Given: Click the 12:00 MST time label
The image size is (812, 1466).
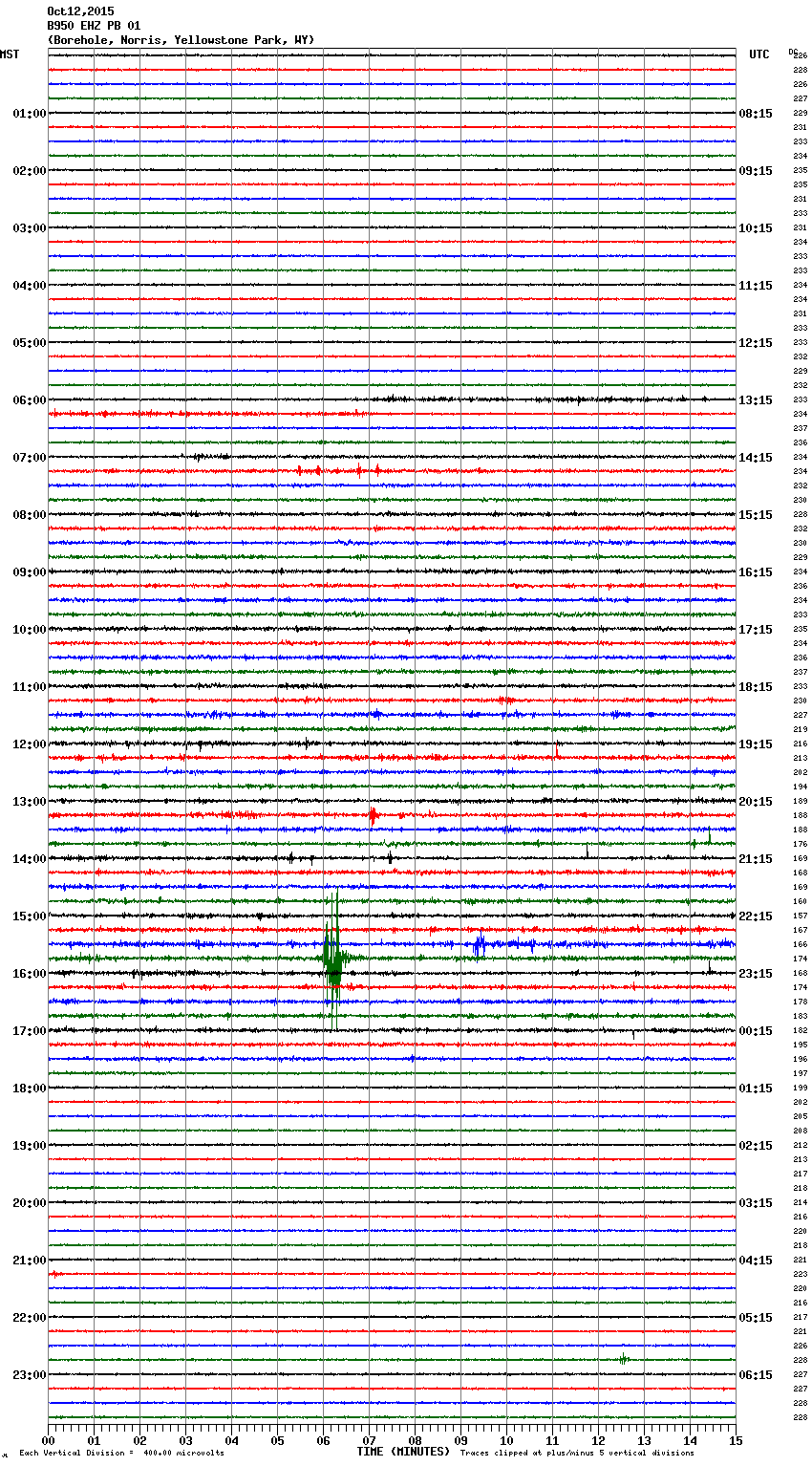Looking at the screenshot, I should click(x=29, y=744).
